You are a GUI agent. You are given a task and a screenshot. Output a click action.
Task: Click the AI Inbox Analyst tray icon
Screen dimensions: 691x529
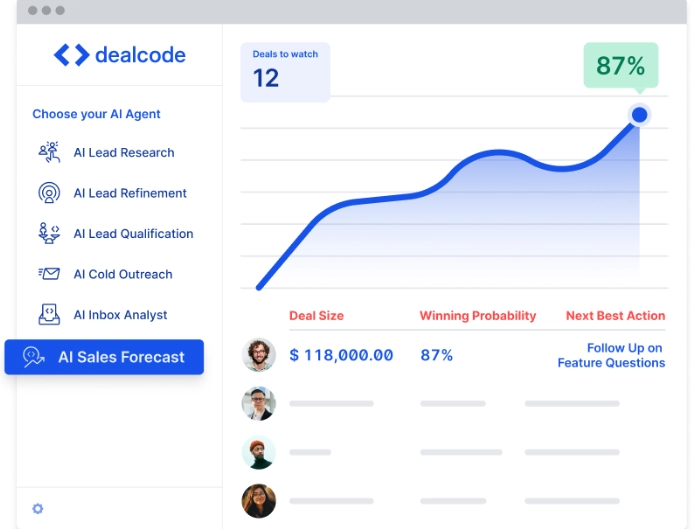(49, 314)
